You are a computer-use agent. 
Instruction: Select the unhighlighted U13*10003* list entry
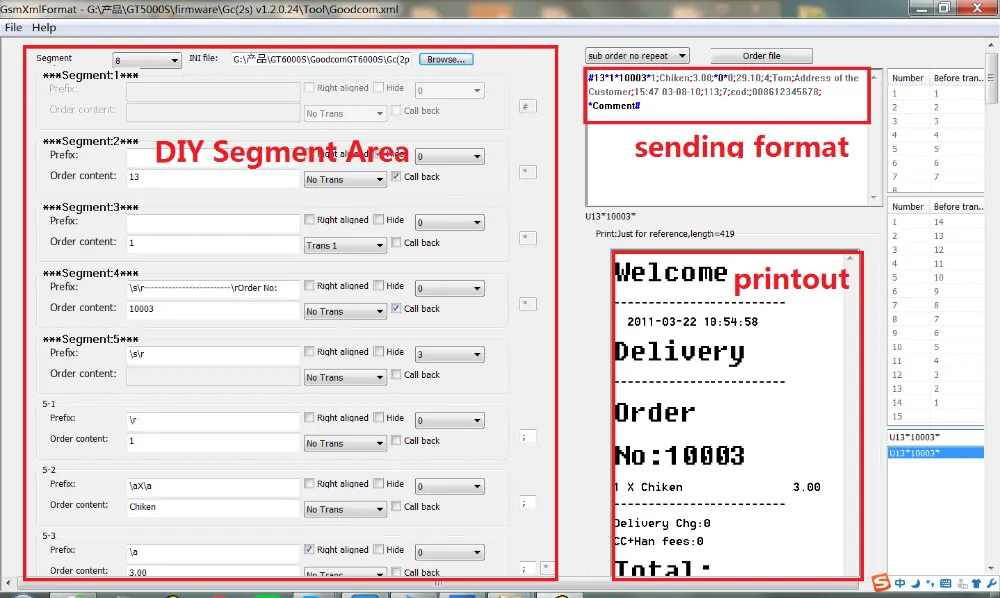click(936, 437)
